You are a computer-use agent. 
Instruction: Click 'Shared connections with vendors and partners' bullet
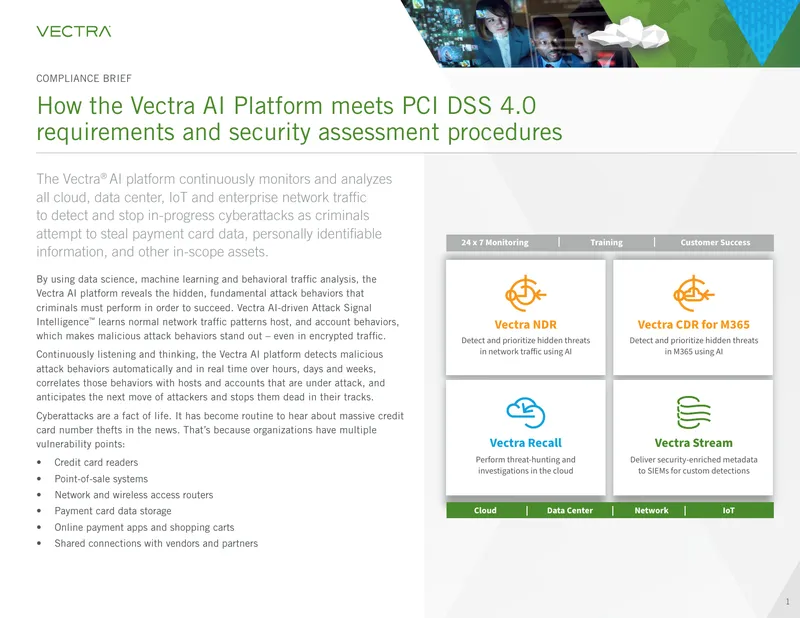point(156,543)
